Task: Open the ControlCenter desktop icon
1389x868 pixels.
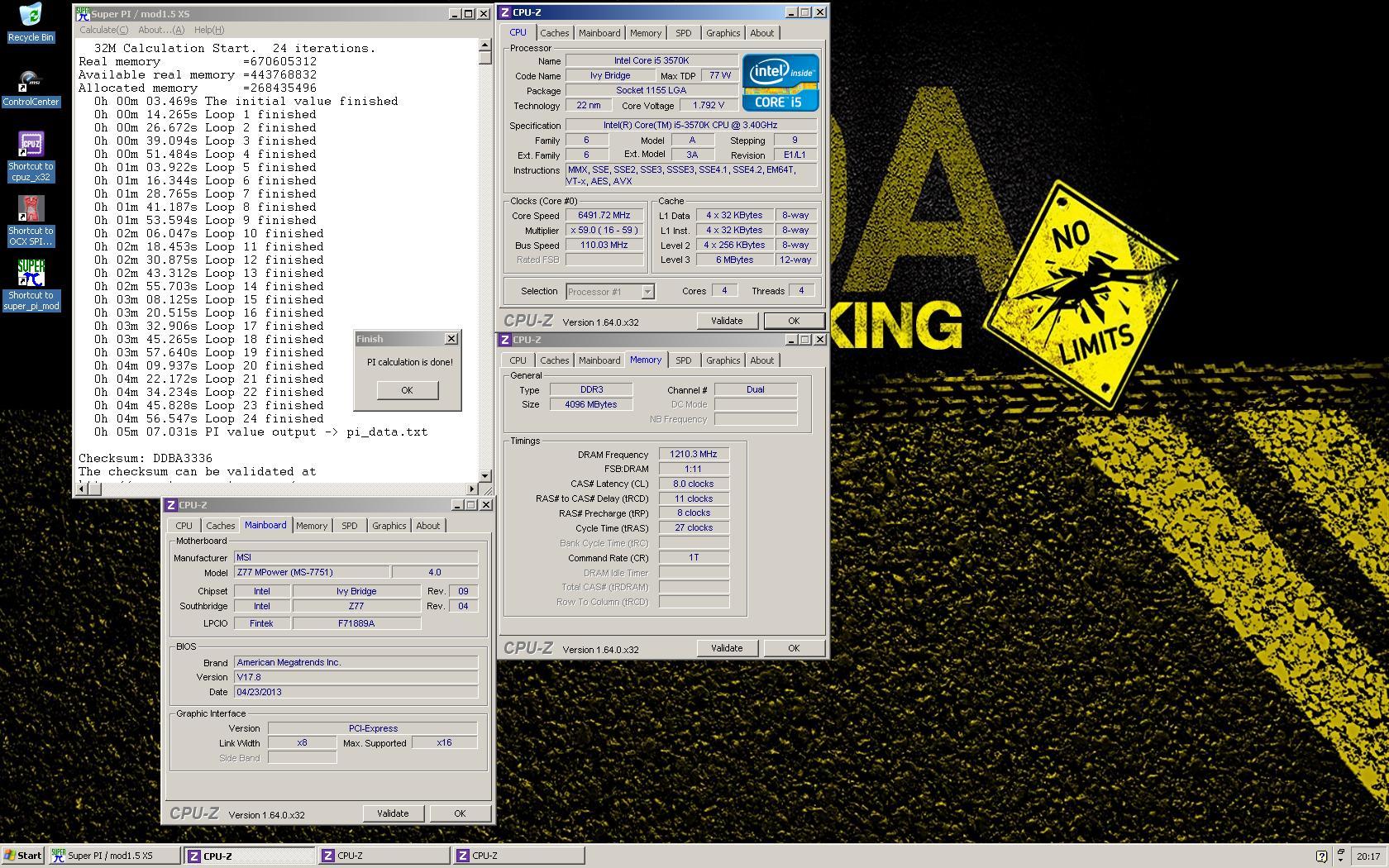Action: (x=31, y=88)
